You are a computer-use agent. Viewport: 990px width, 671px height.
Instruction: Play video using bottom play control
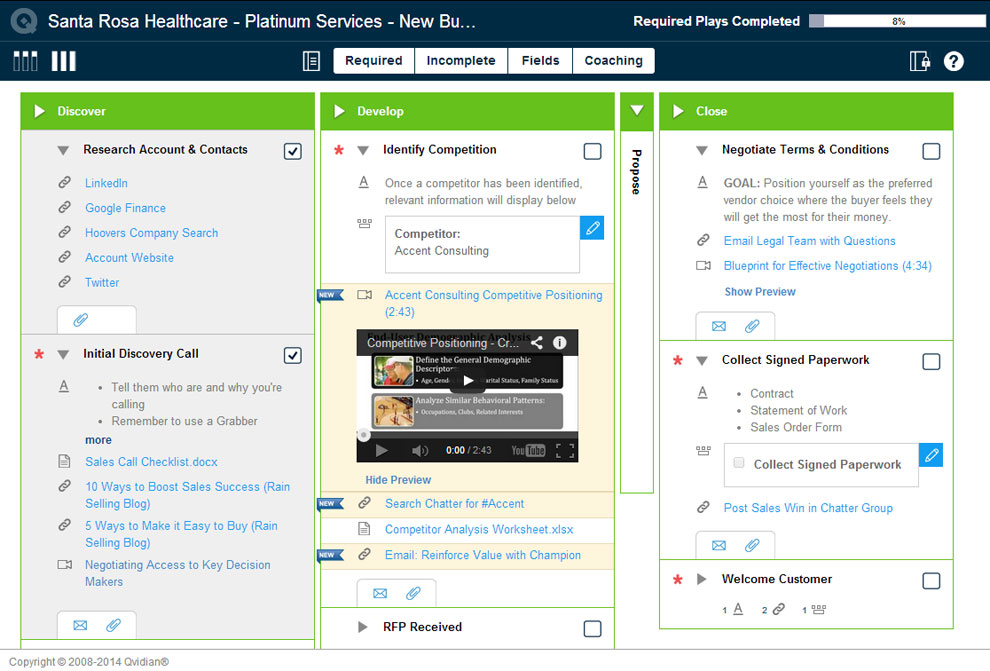(381, 451)
